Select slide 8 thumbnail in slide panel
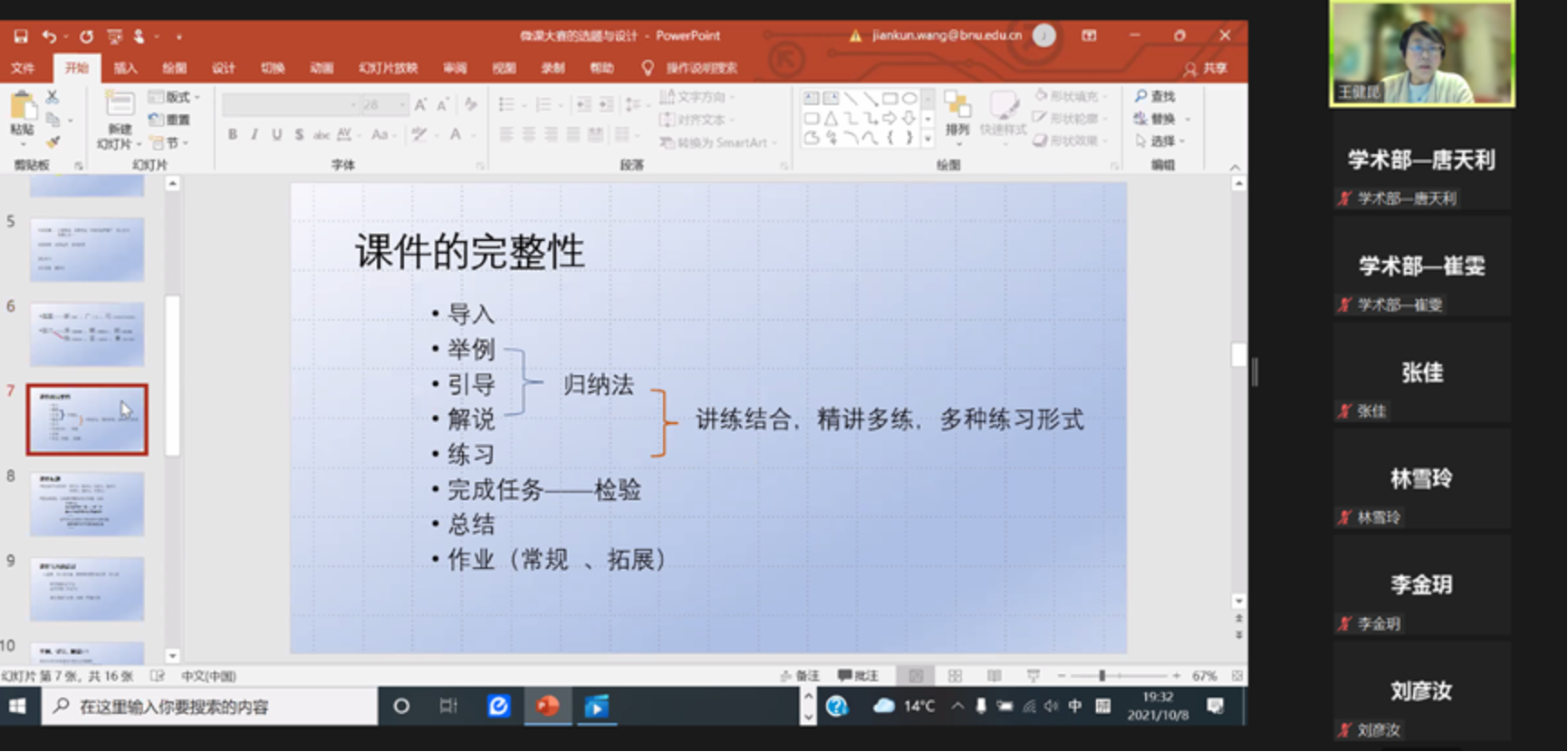The width and height of the screenshot is (1568, 752). coord(87,504)
